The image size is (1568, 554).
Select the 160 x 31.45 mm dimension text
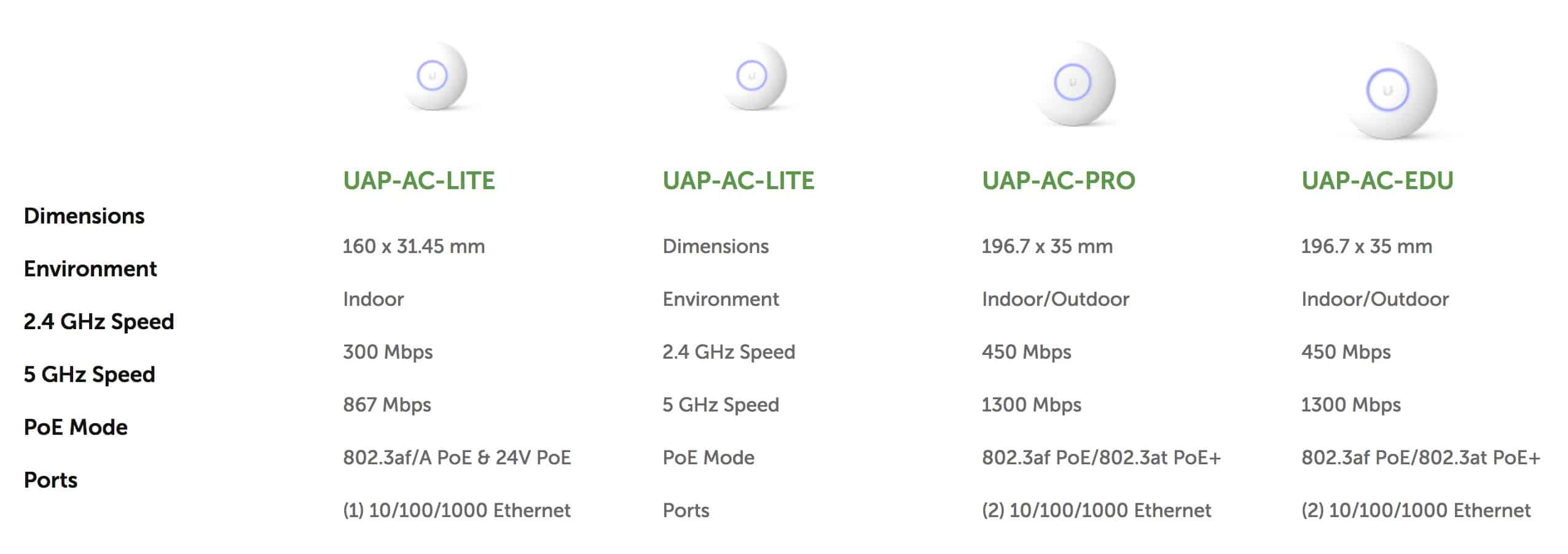(414, 246)
